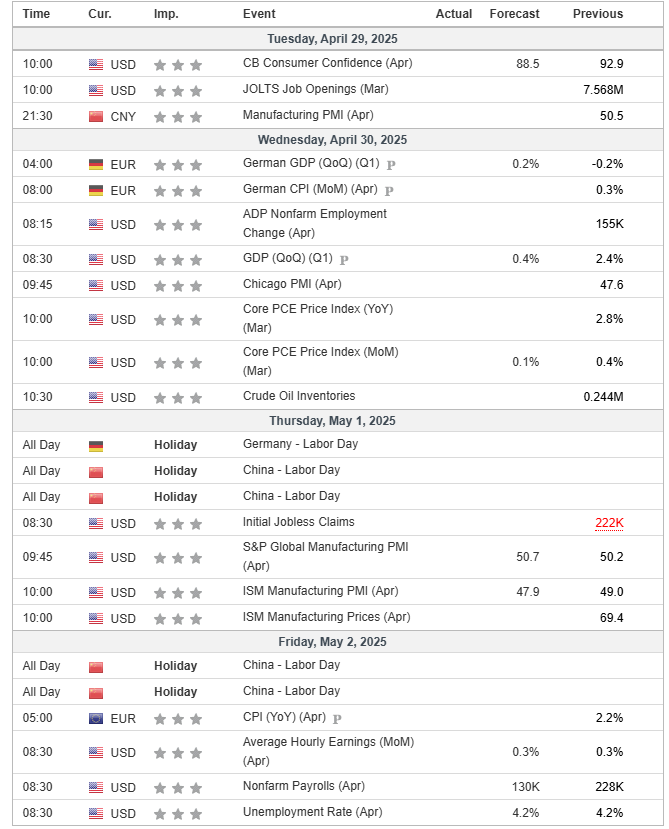Click the China flag on Manufacturing PMI row

pyautogui.click(x=96, y=117)
